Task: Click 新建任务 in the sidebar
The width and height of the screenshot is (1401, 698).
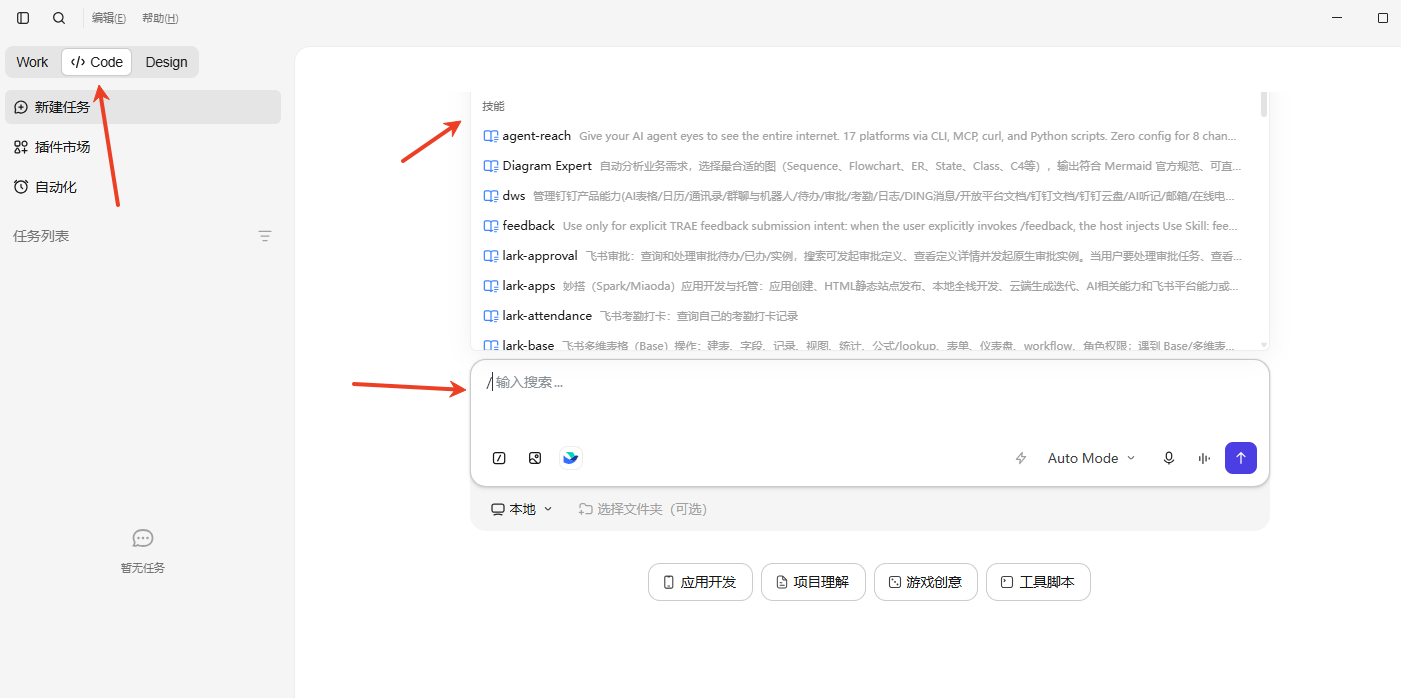Action: click(x=143, y=107)
